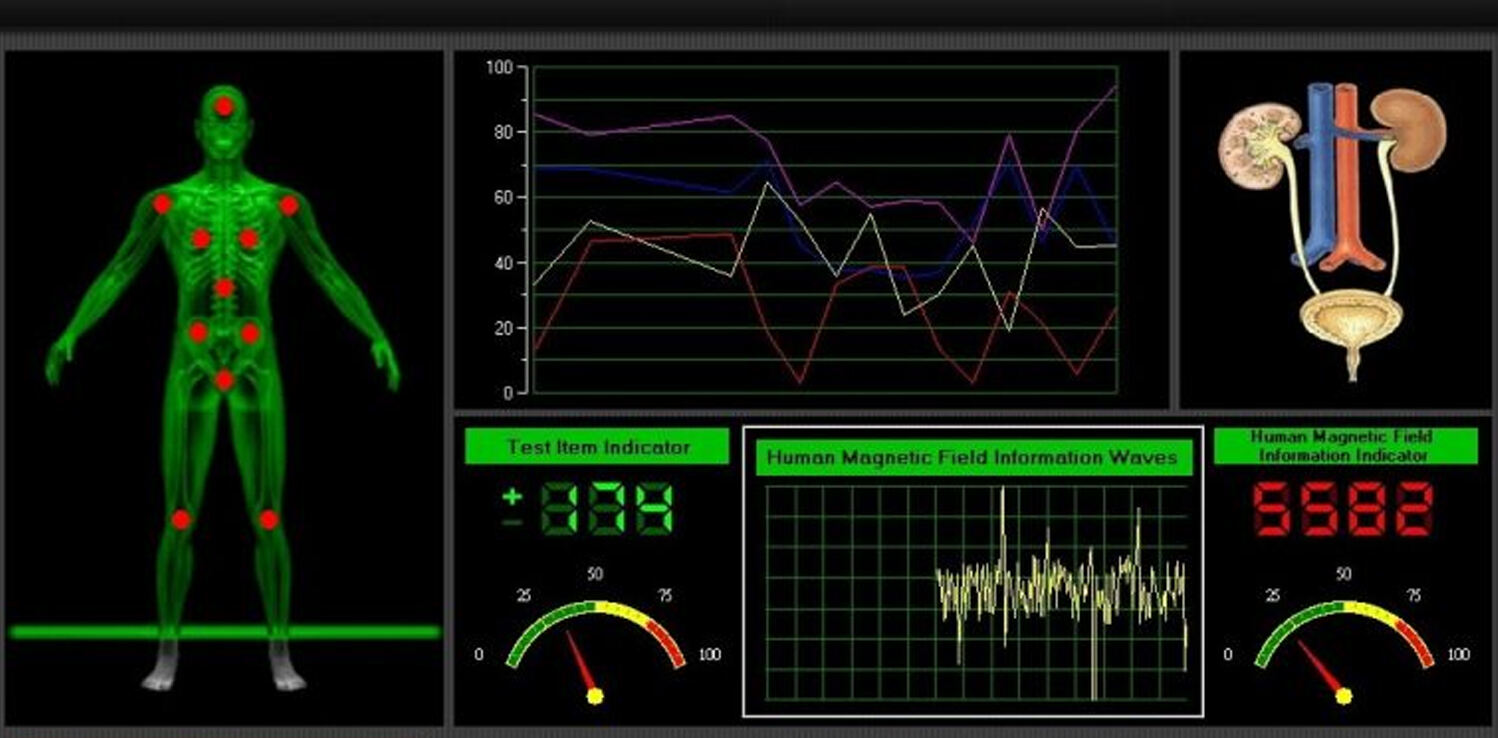Select the Human Magnetic Field Information Waves title

pyautogui.click(x=972, y=458)
